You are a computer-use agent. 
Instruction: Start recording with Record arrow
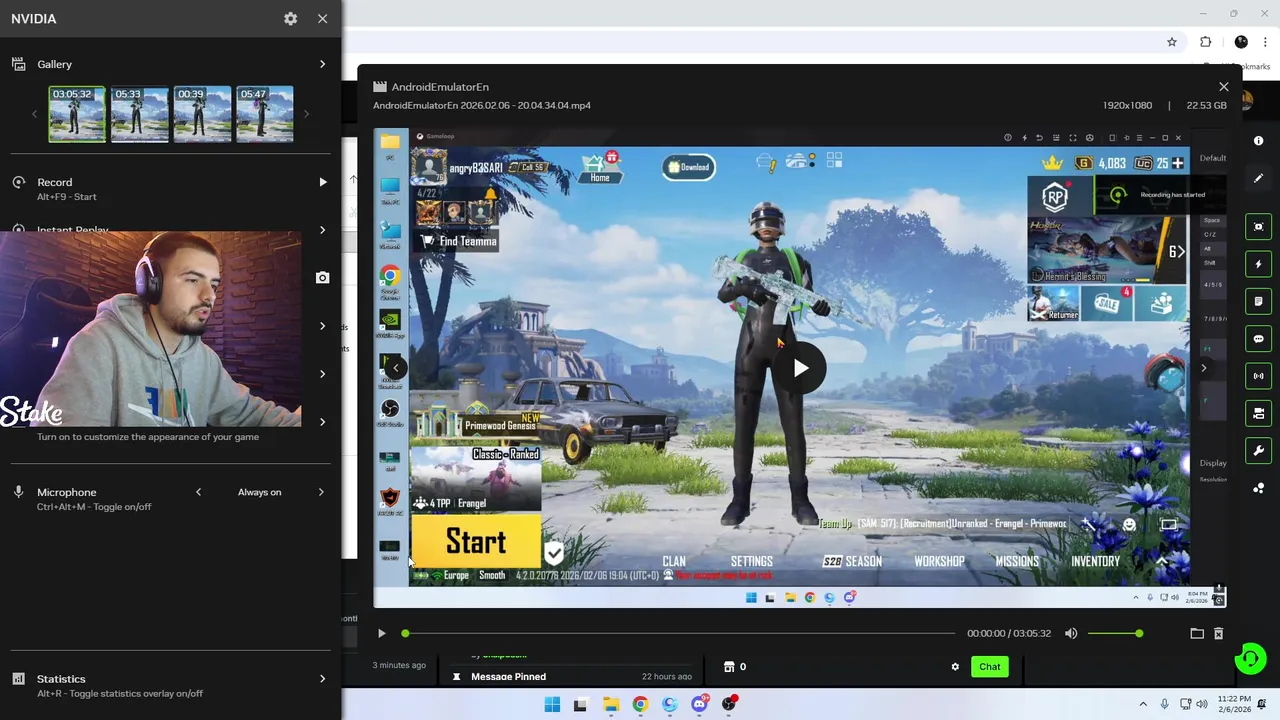point(322,182)
